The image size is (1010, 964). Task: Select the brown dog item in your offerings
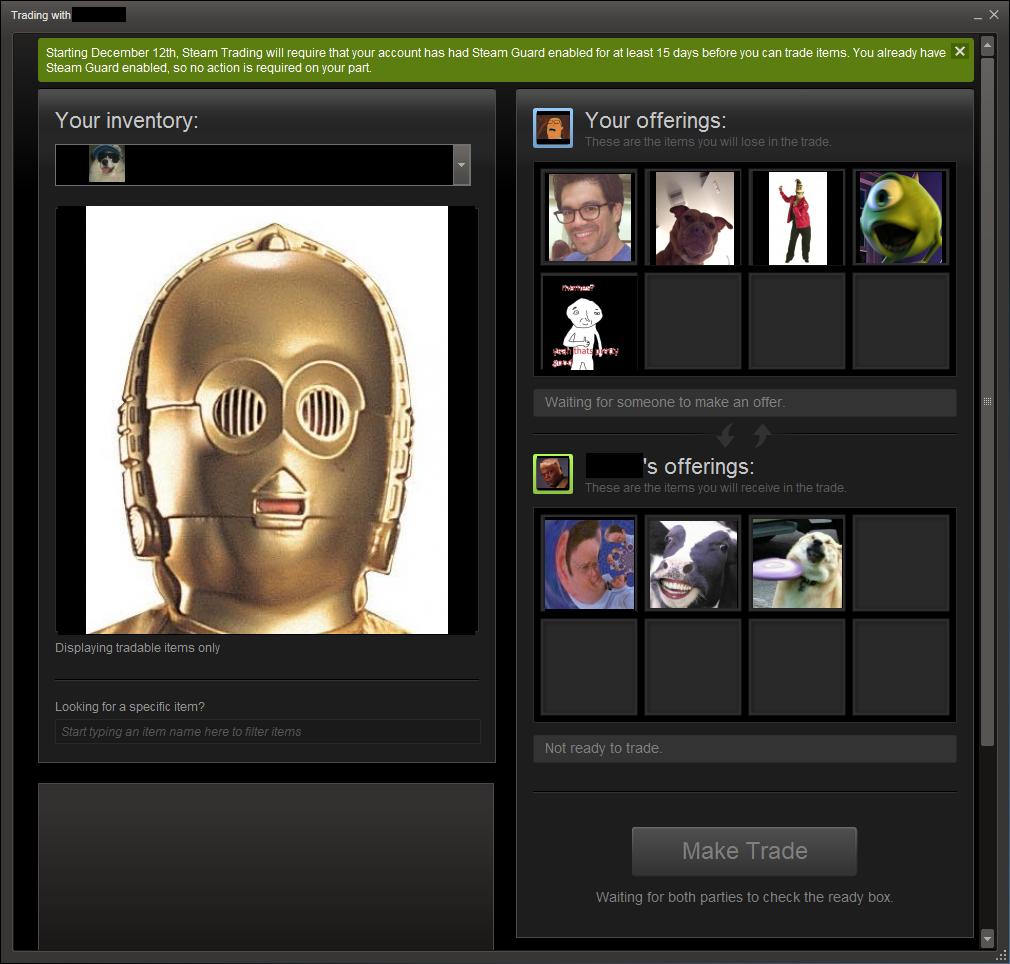click(x=693, y=217)
